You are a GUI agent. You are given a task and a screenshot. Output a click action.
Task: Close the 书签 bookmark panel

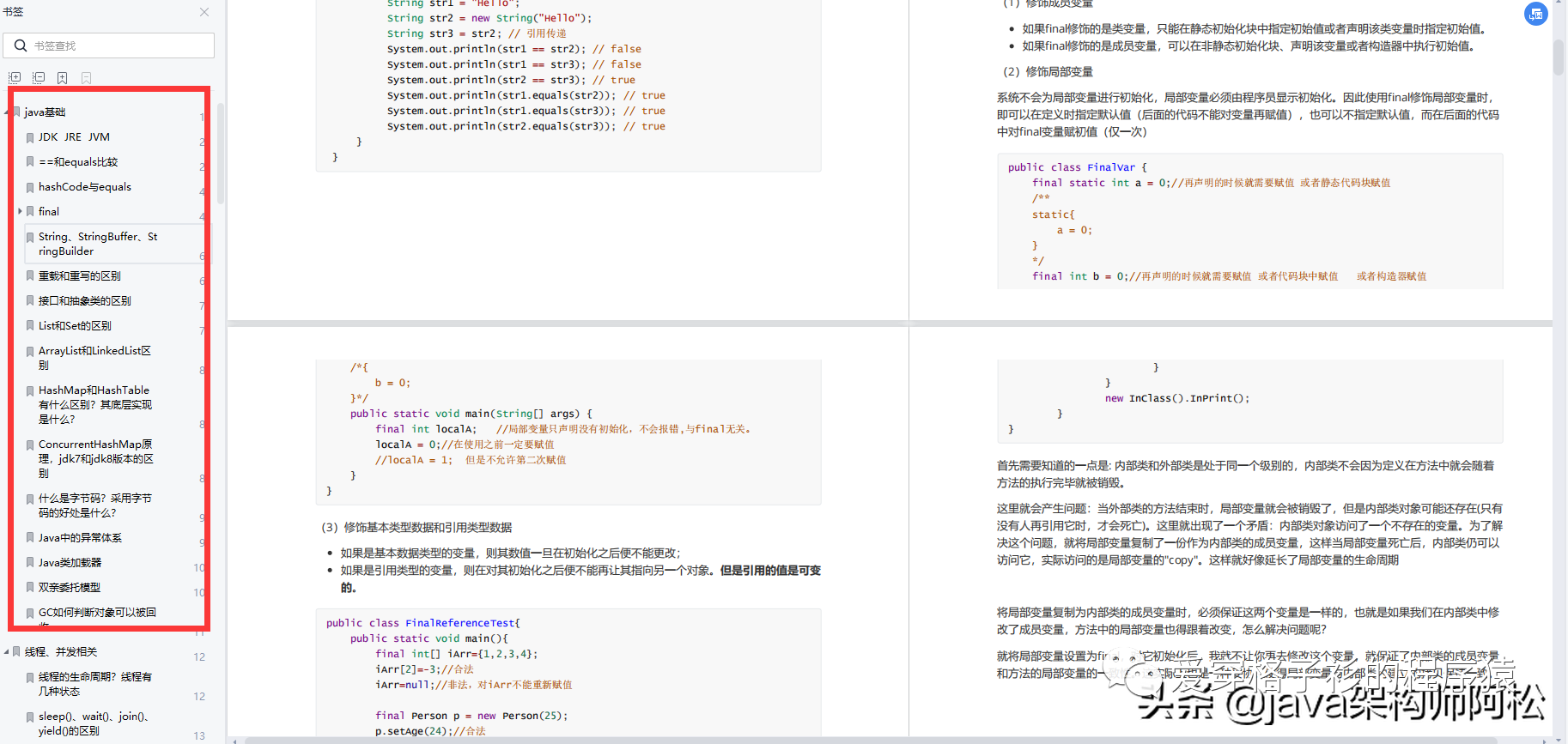click(x=204, y=12)
